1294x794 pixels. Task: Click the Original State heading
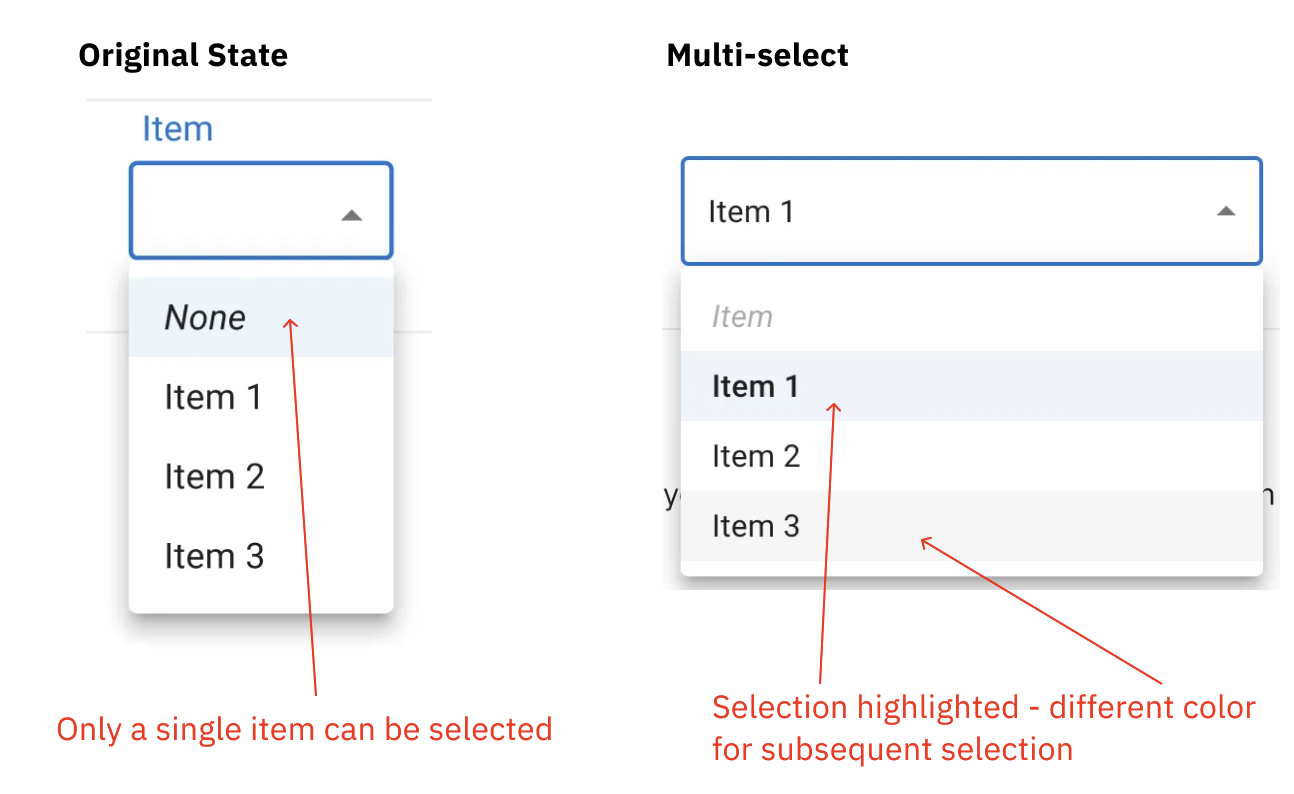(183, 55)
